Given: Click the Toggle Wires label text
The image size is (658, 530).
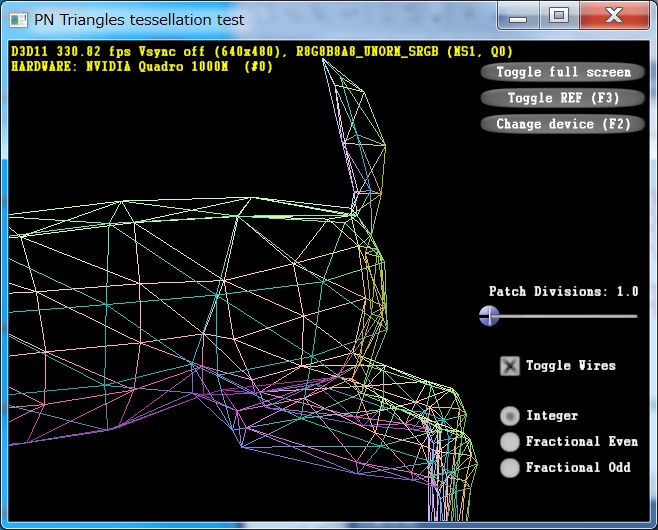Looking at the screenshot, I should 571,366.
